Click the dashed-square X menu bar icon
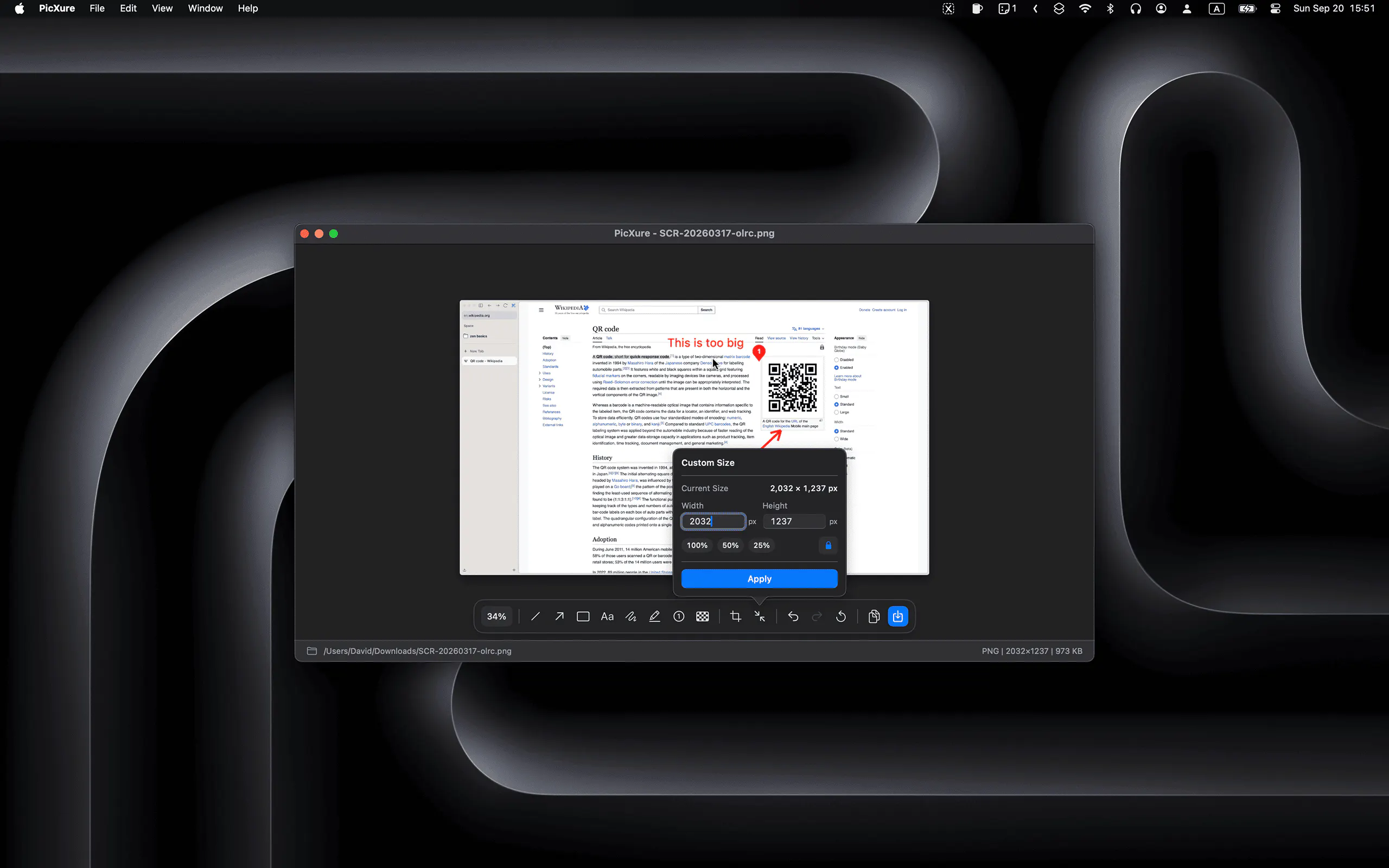The width and height of the screenshot is (1389, 868). 948,8
